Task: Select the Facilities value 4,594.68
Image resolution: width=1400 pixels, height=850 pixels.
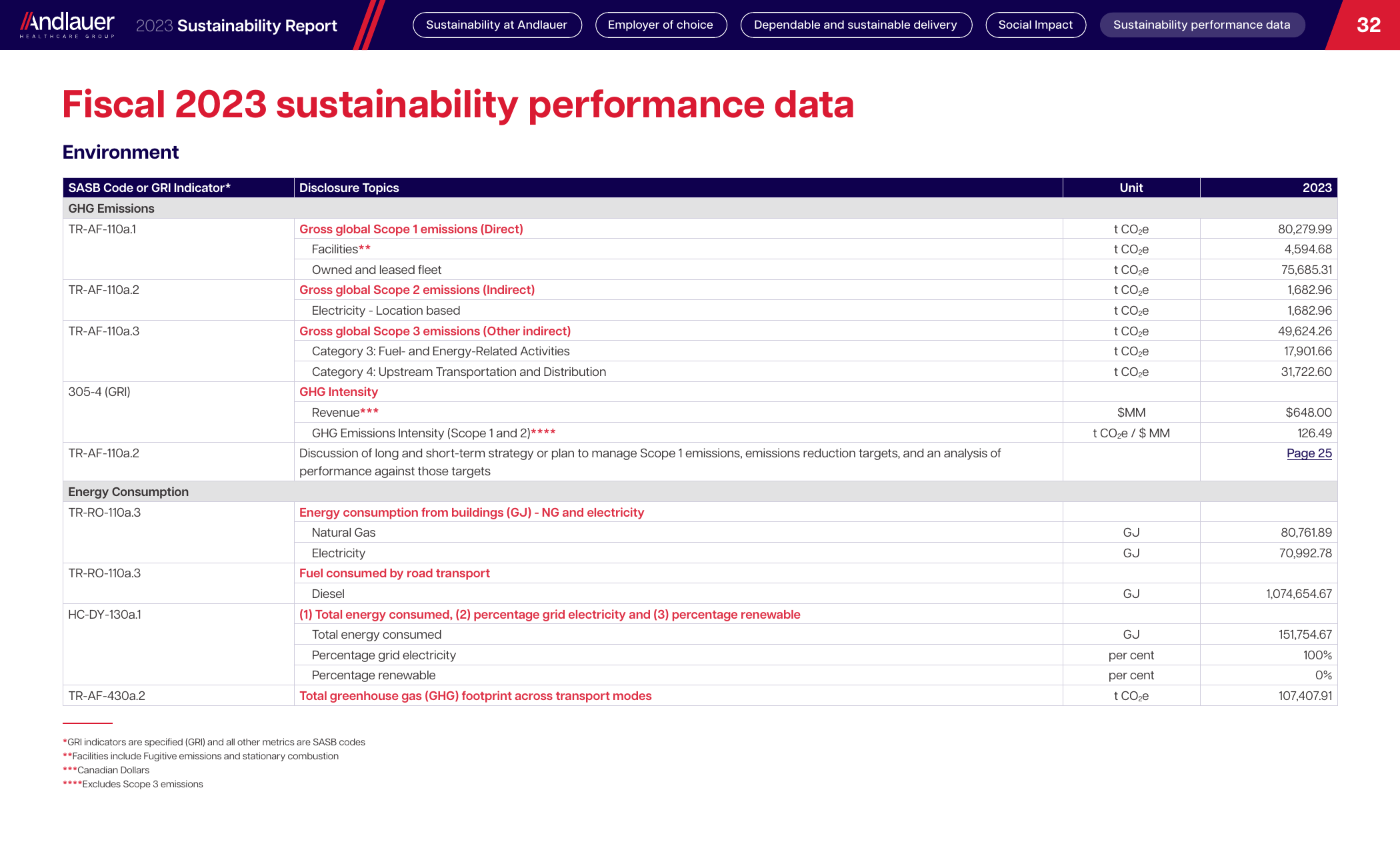Action: pos(1307,249)
